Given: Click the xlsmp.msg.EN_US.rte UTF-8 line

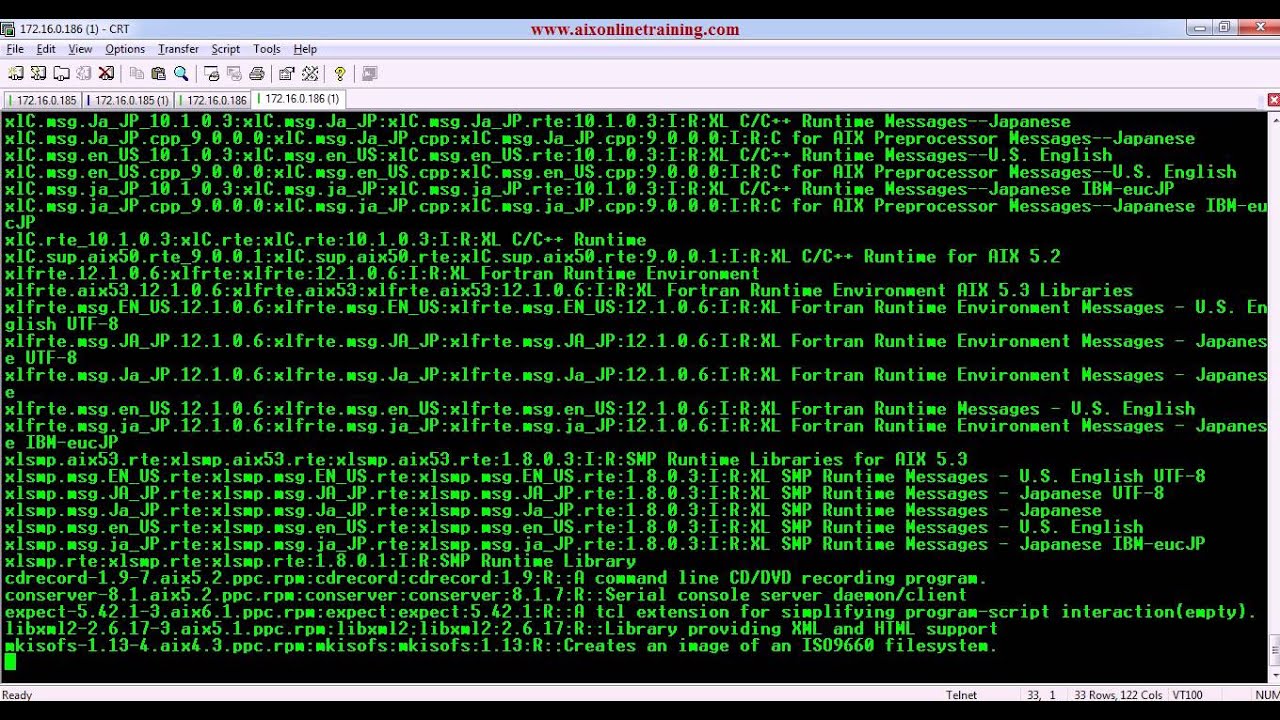Looking at the screenshot, I should coord(604,476).
